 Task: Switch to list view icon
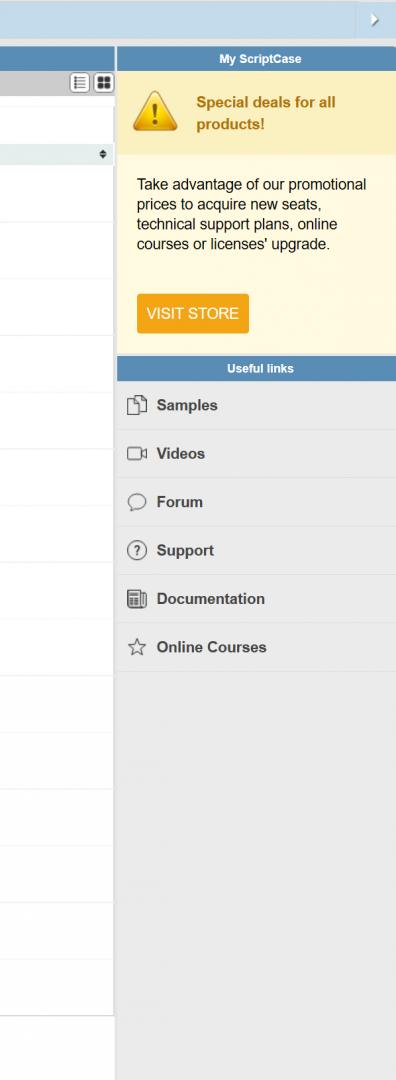point(80,83)
